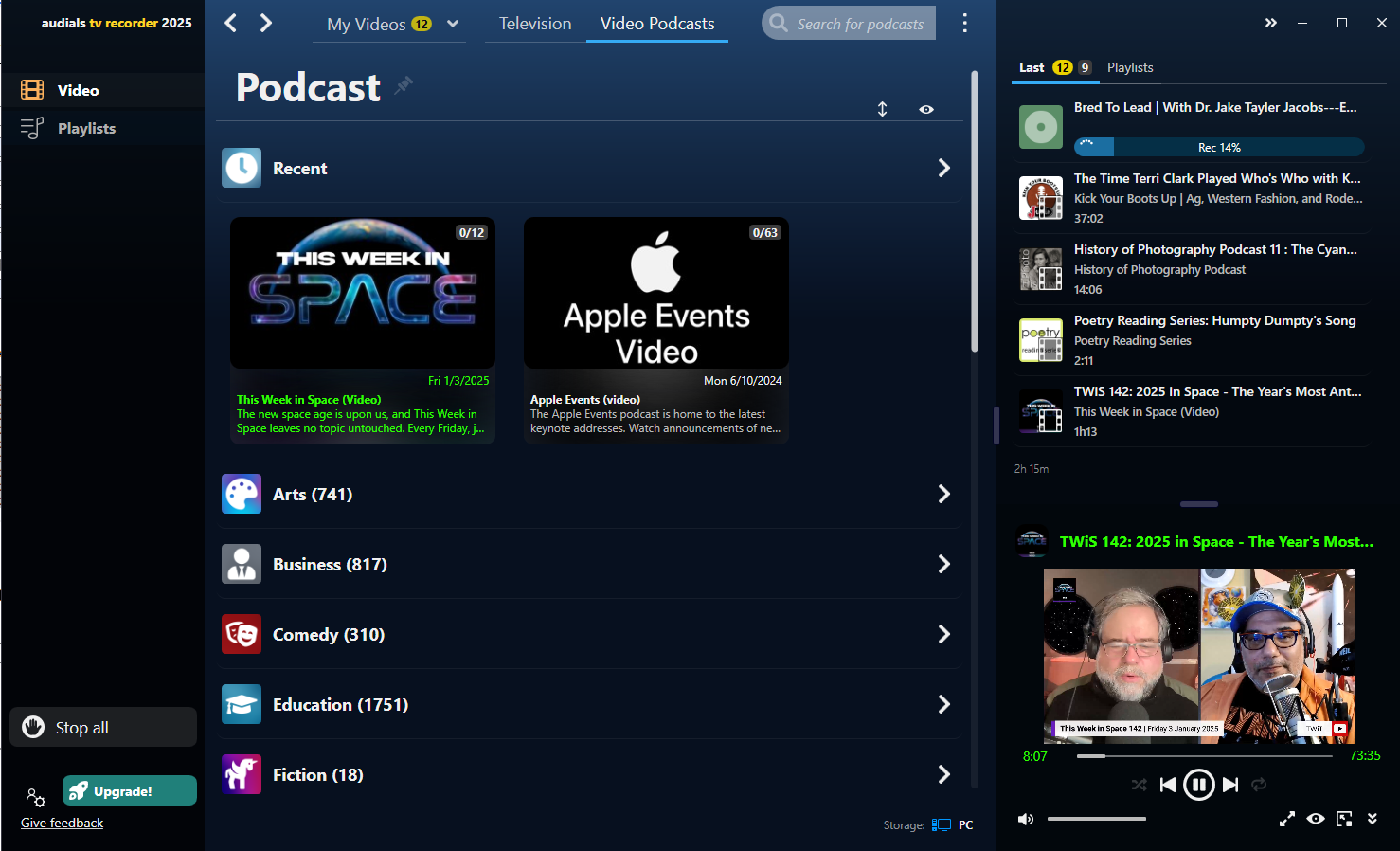
Task: Open the three-dot options menu
Action: coord(965,23)
